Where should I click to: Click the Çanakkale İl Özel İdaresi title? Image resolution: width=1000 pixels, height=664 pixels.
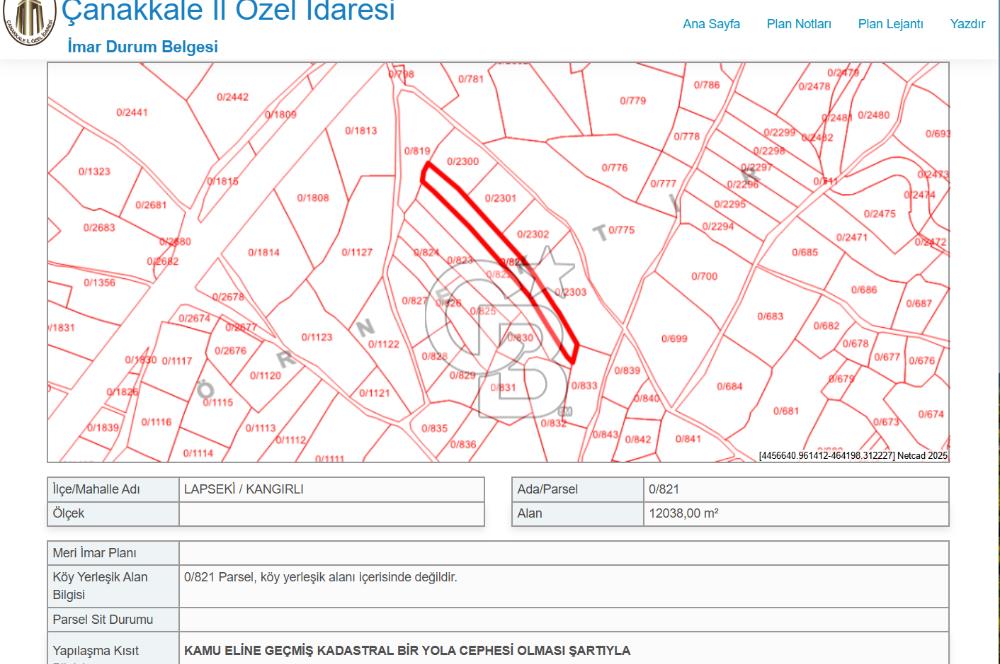coord(228,11)
